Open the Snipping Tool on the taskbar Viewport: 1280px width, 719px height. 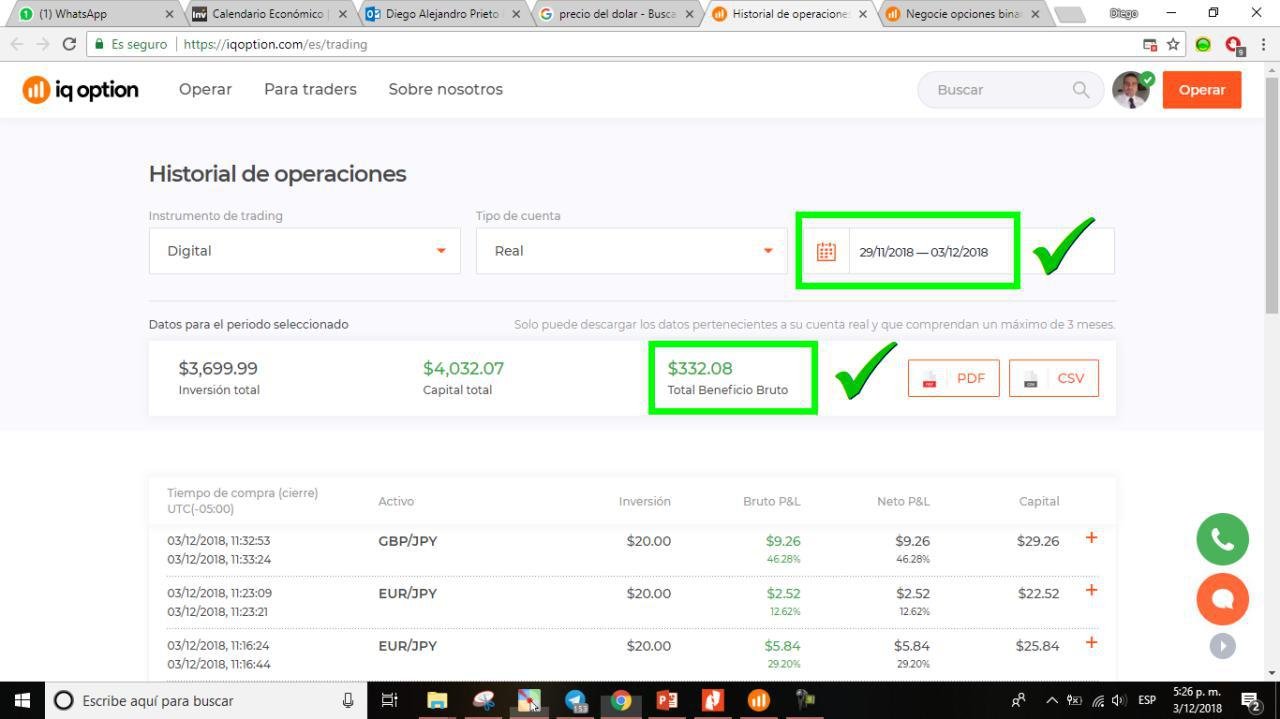pos(483,700)
